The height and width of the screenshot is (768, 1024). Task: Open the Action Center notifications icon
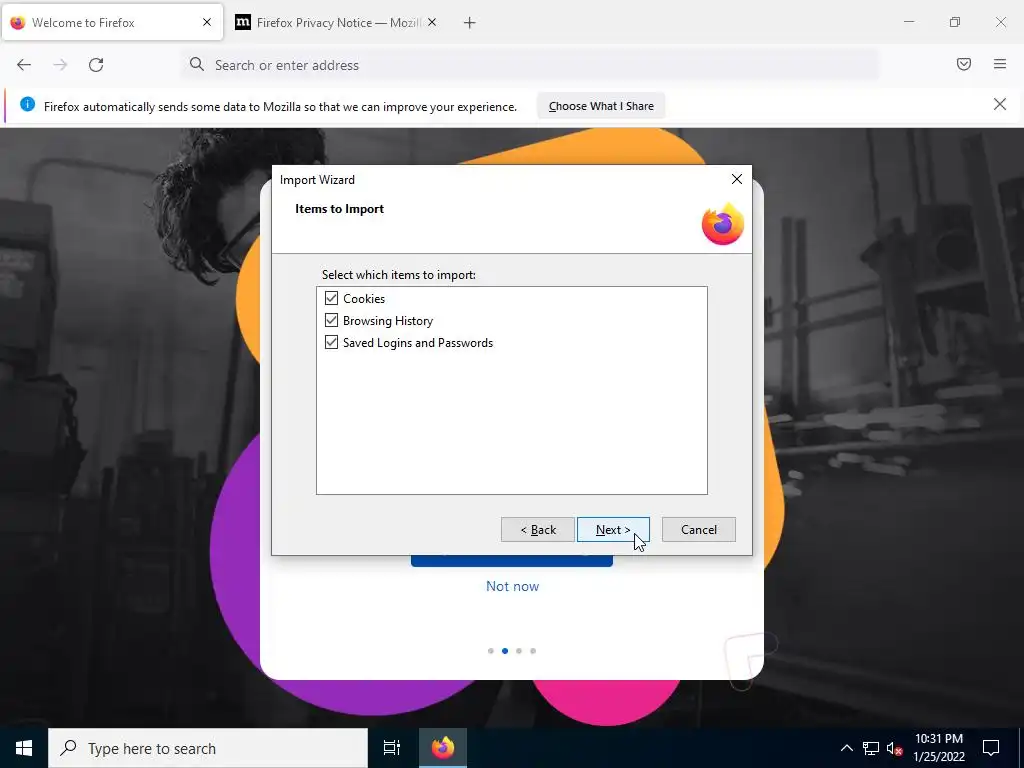point(991,748)
